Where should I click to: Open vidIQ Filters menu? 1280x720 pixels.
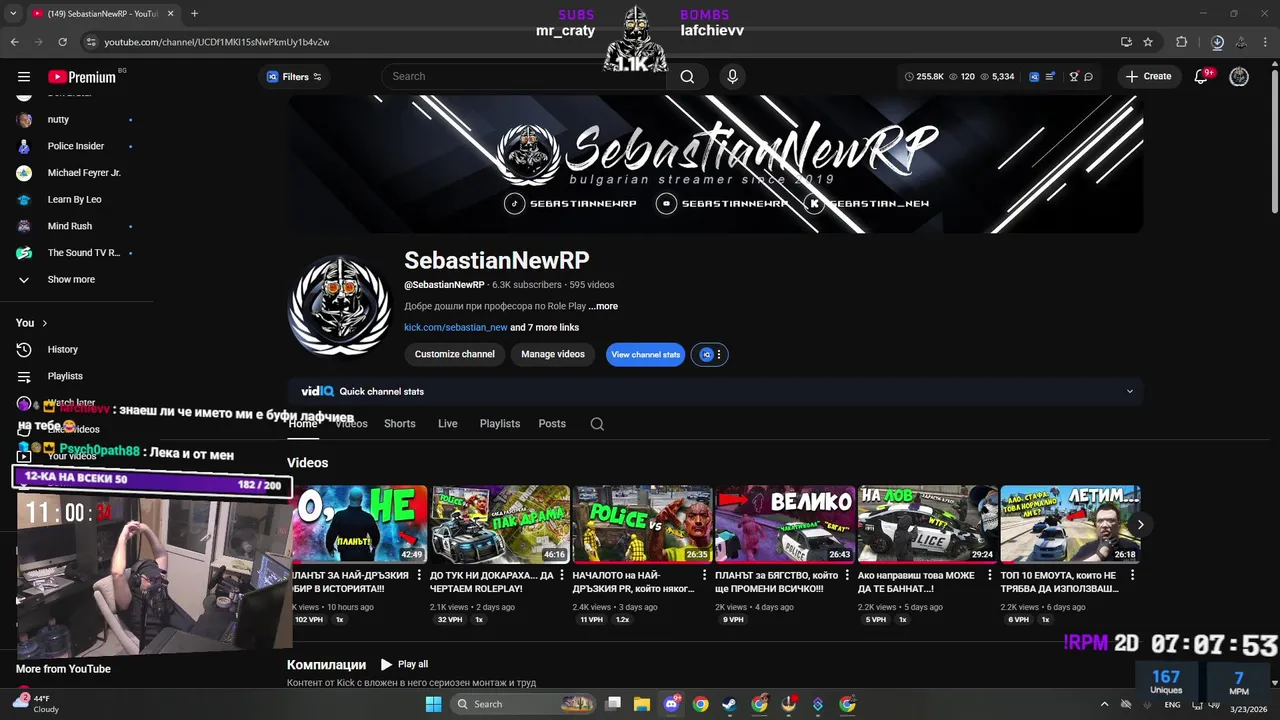point(294,77)
